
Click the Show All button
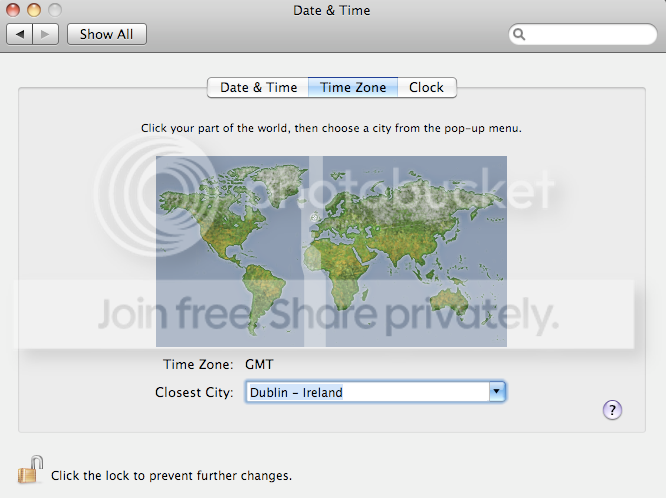pyautogui.click(x=107, y=34)
